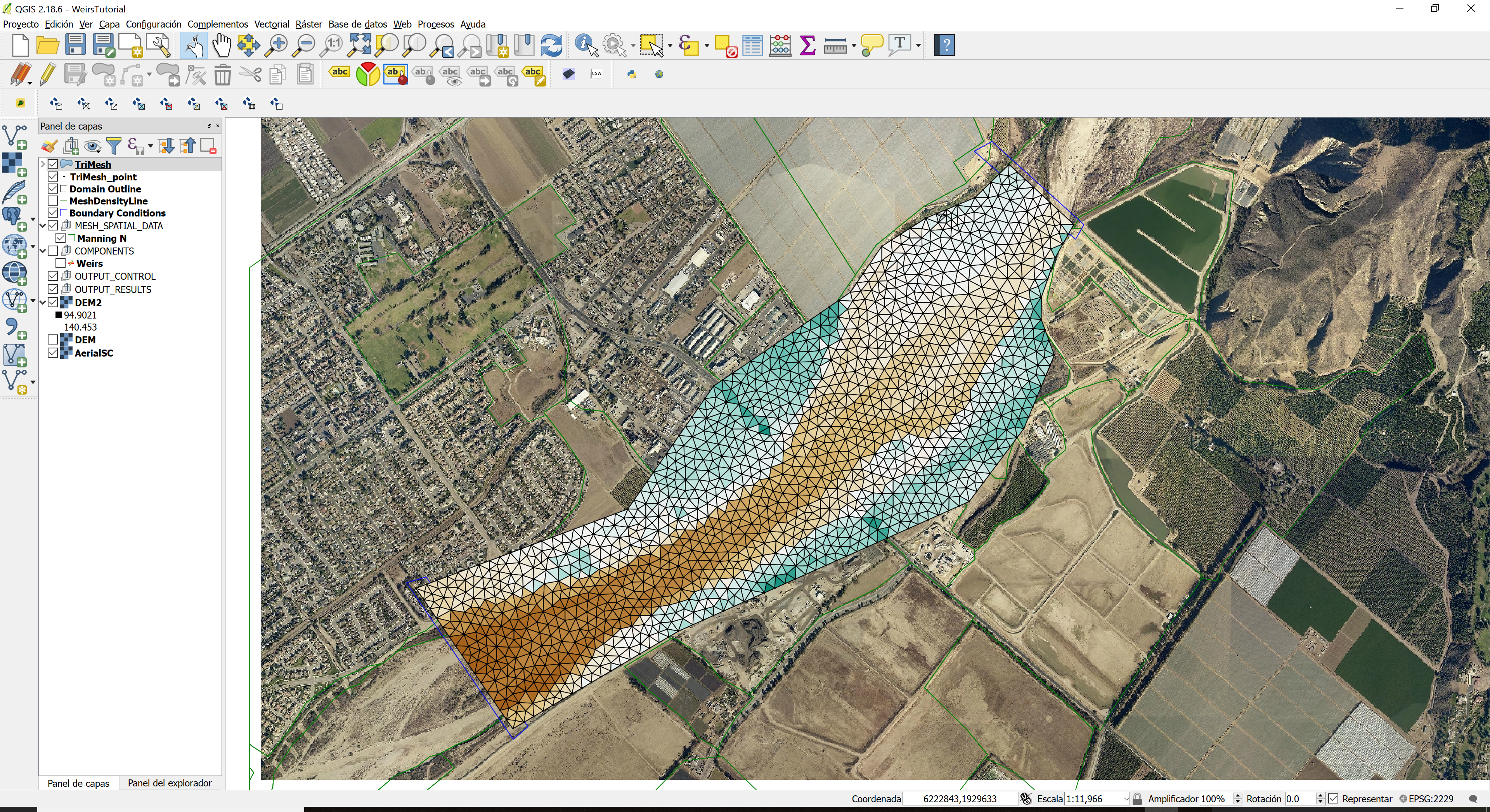Toggle editing with the yellow pencil icon
The width and height of the screenshot is (1490, 812).
pyautogui.click(x=48, y=74)
